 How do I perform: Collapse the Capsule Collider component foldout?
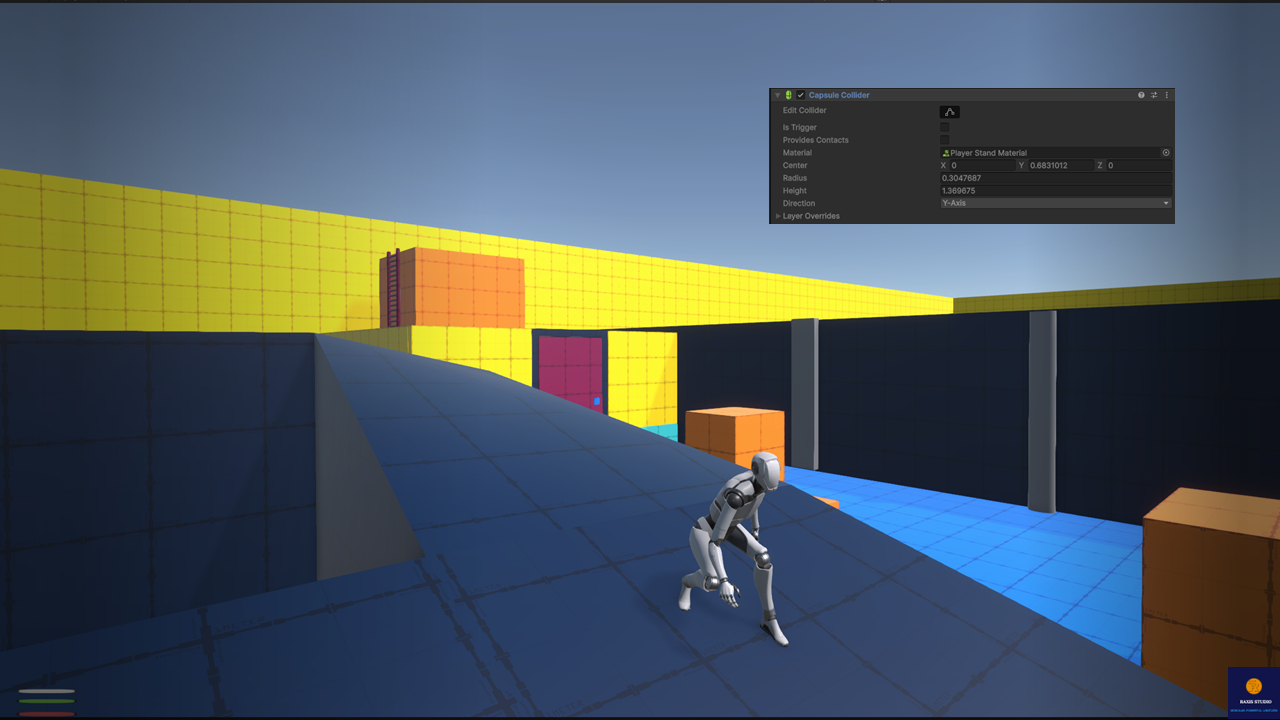pyautogui.click(x=777, y=95)
